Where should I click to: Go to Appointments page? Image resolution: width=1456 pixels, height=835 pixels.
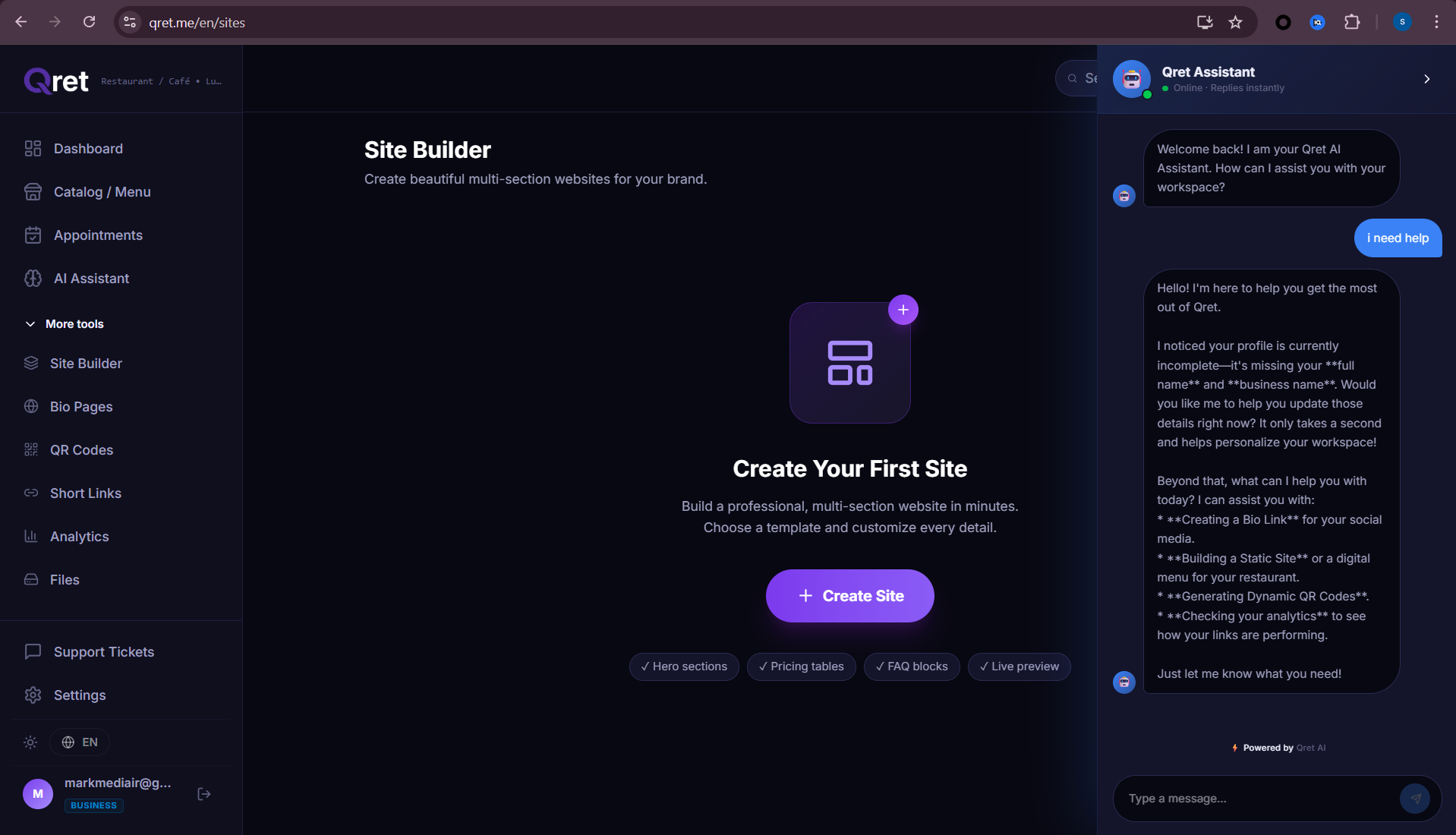point(121,235)
